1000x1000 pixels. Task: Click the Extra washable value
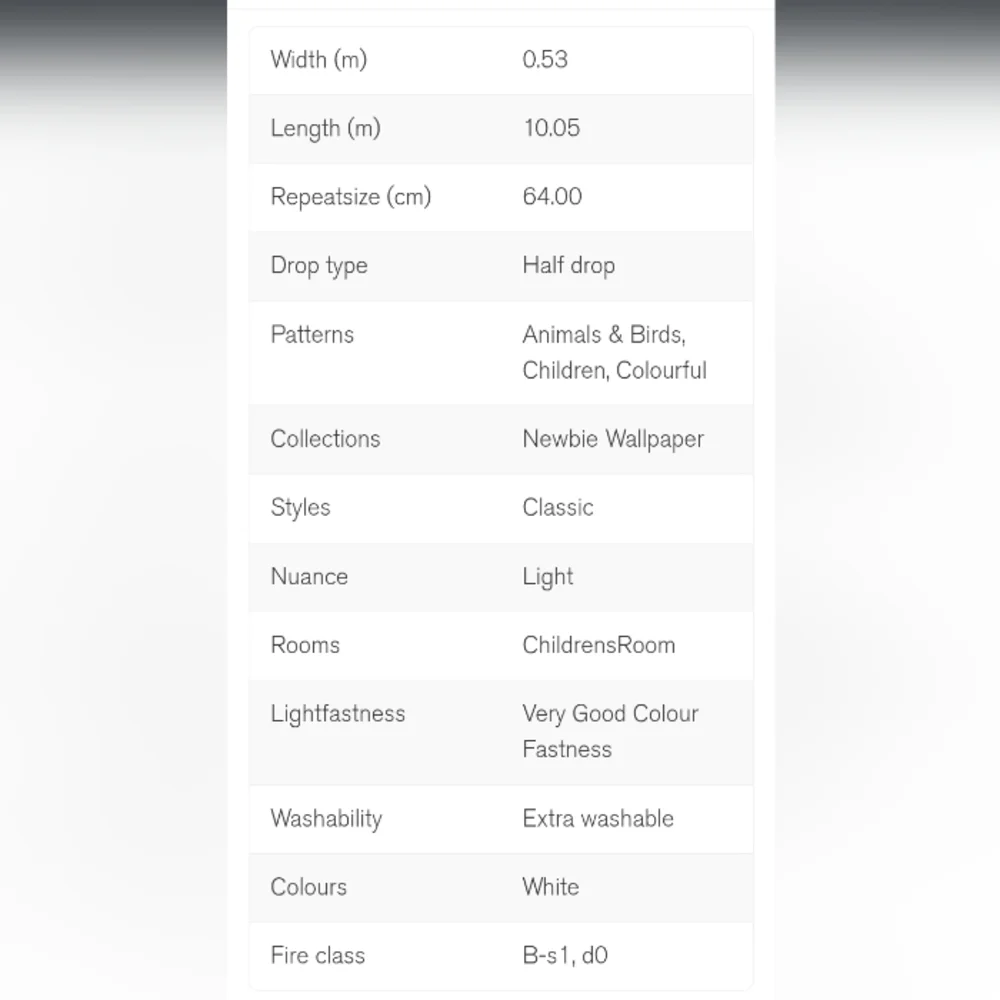coord(598,819)
